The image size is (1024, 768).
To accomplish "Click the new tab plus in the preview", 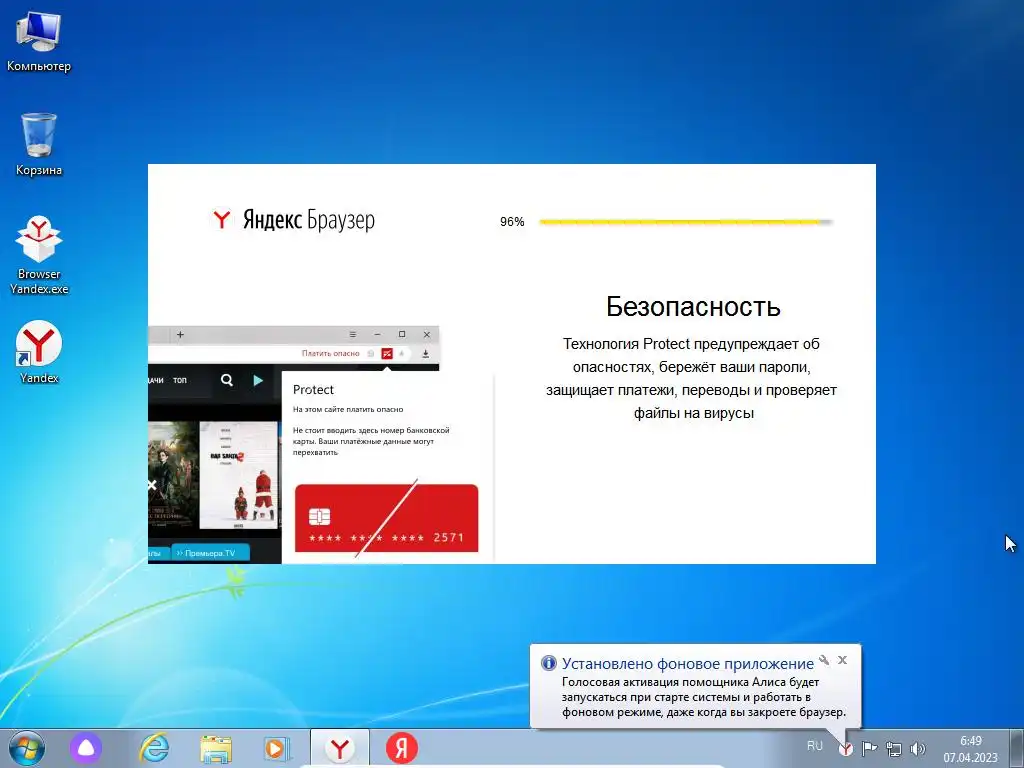I will pos(180,334).
